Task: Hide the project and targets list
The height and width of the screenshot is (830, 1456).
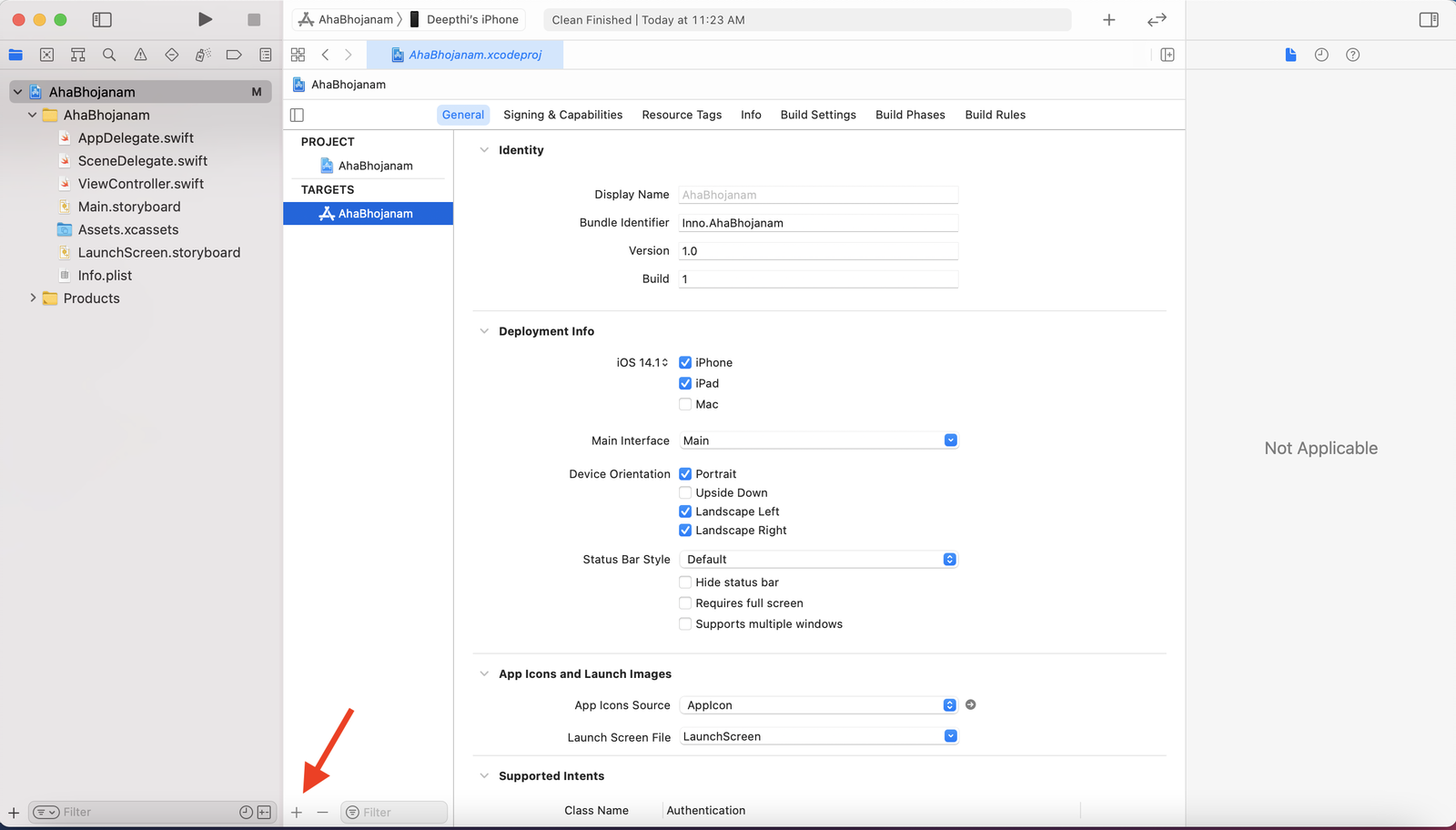Action: (297, 115)
